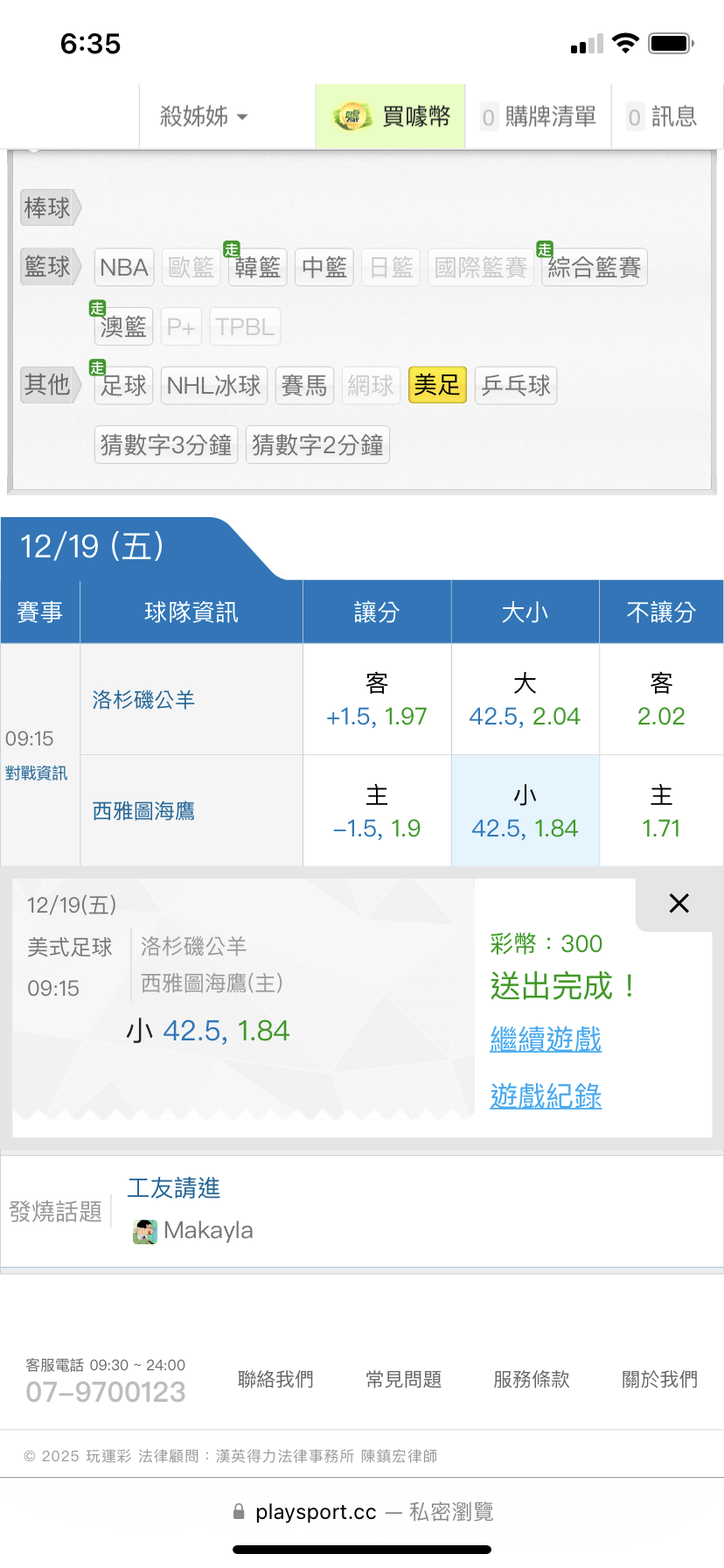Click the 繼續遊戲 link
724x1568 pixels.
(x=546, y=1039)
